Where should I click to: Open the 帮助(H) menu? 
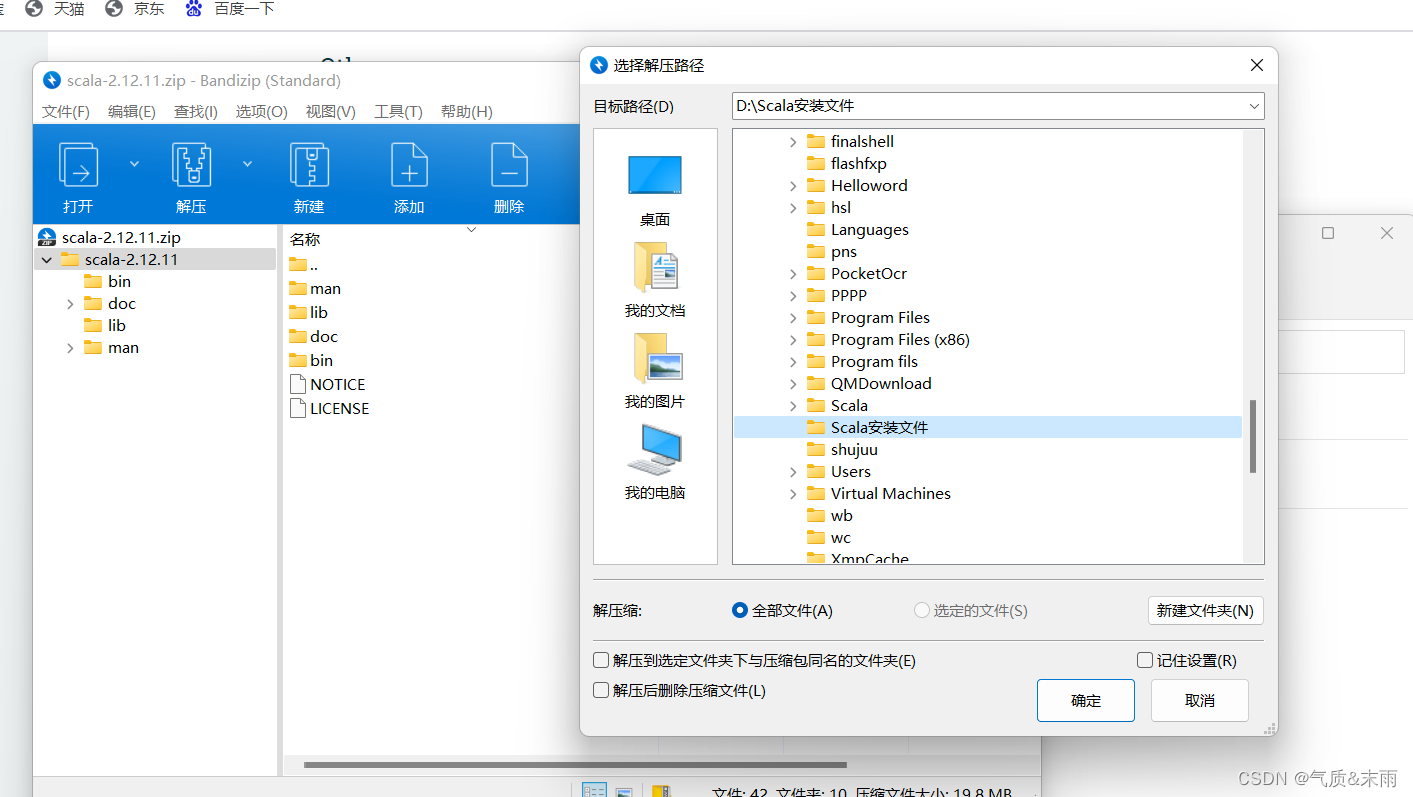[467, 111]
